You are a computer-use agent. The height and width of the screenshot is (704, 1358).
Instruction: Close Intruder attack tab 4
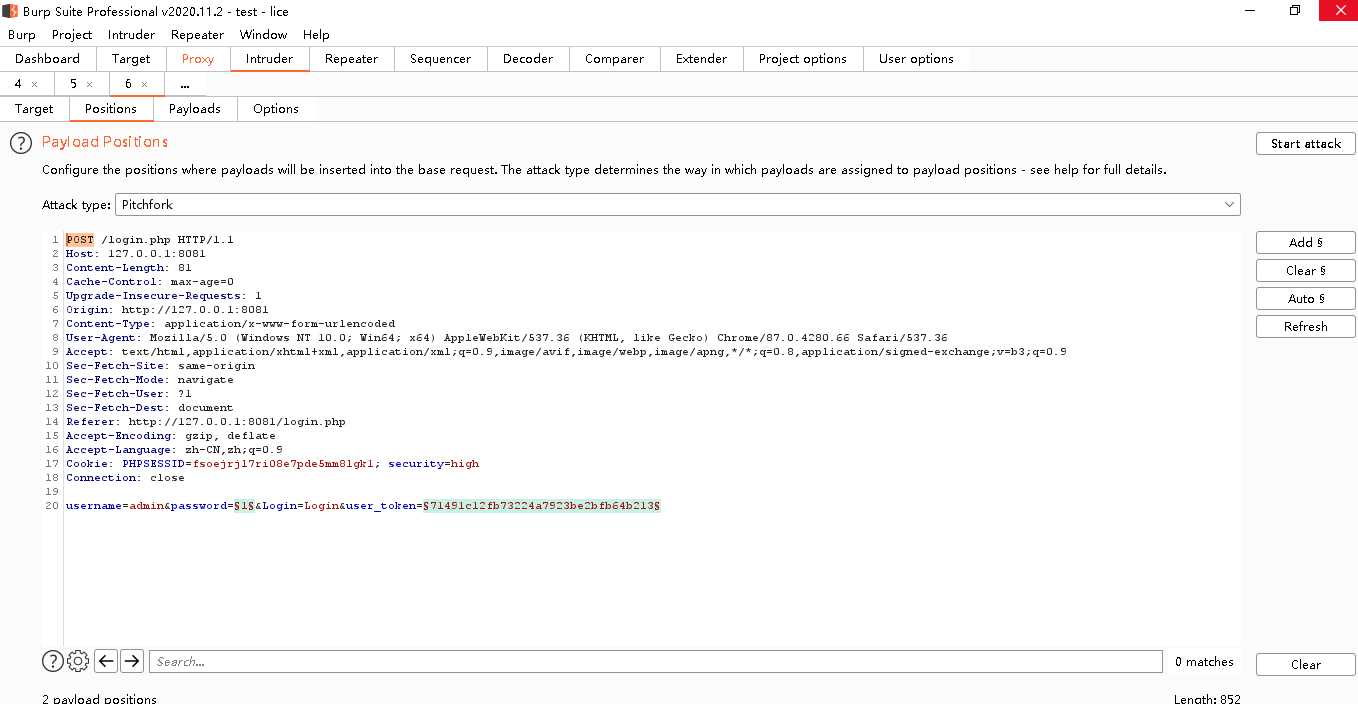tap(34, 85)
